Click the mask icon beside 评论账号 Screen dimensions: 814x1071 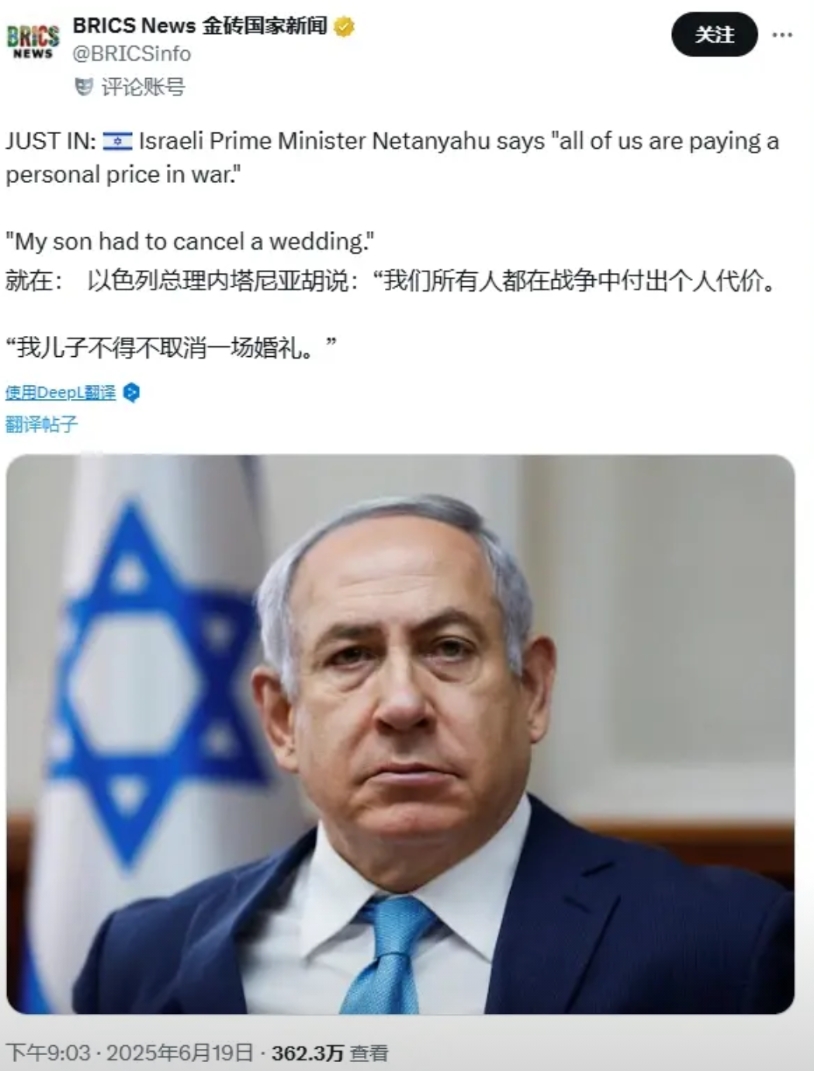[83, 87]
